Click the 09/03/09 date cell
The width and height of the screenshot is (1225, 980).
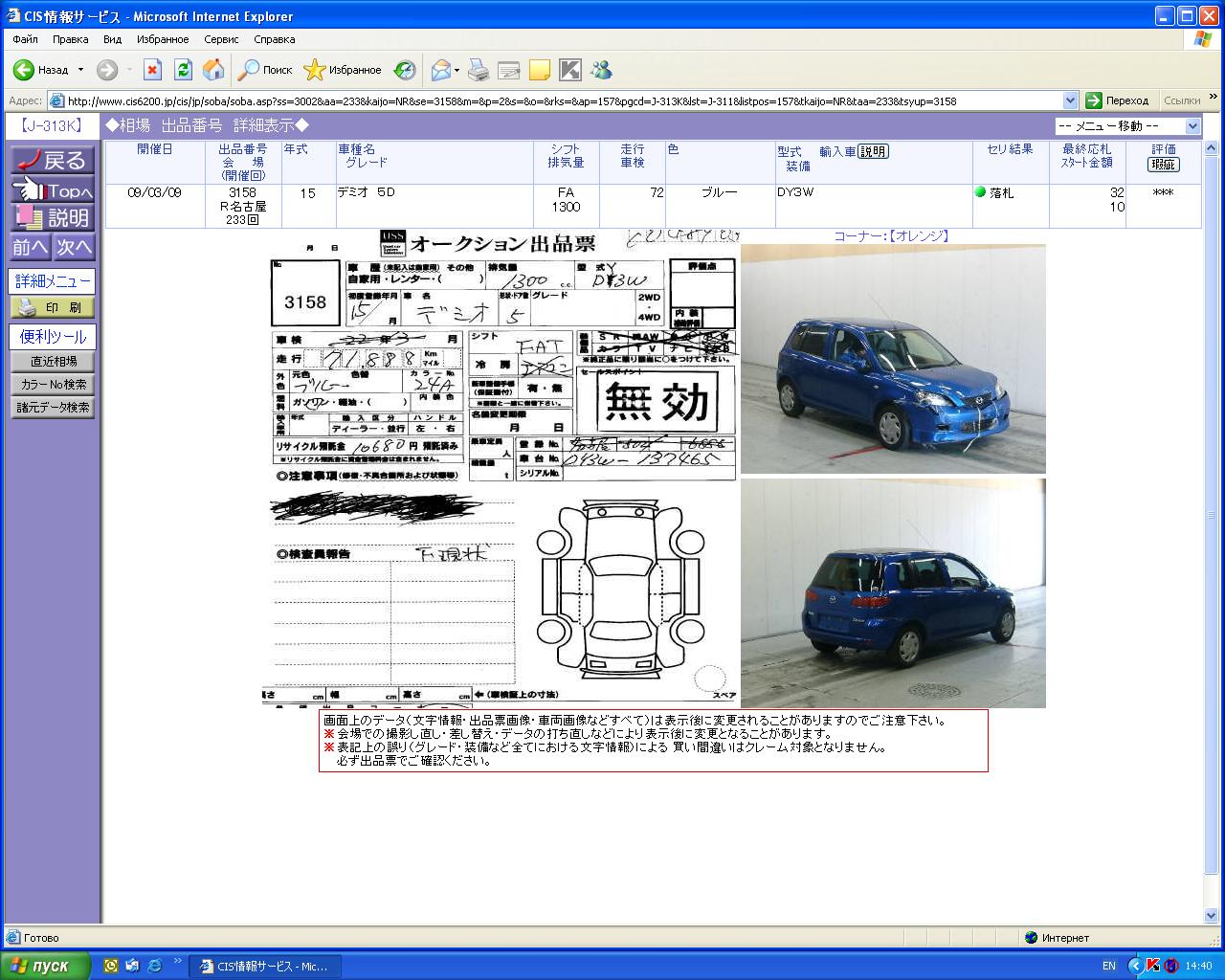point(155,206)
